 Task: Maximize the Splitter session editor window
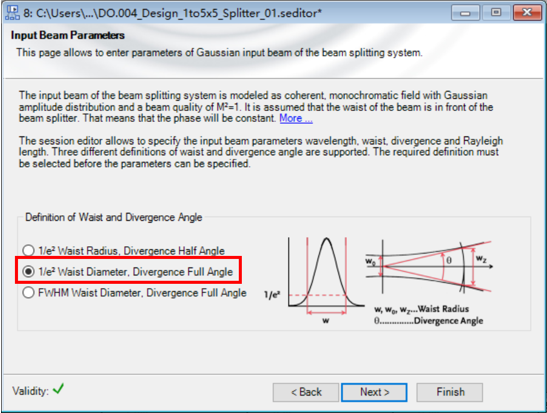point(496,13)
